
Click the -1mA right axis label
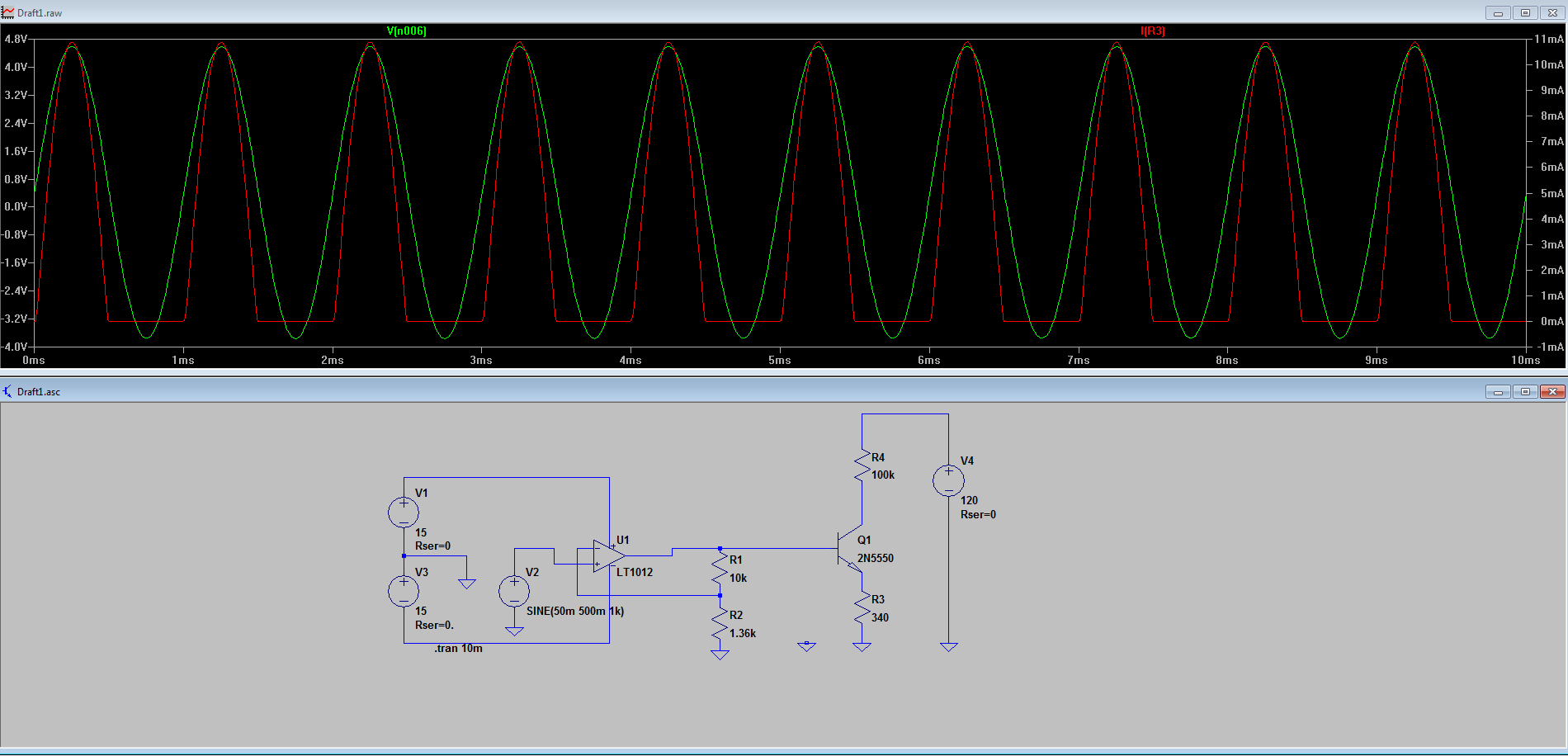pos(1551,347)
